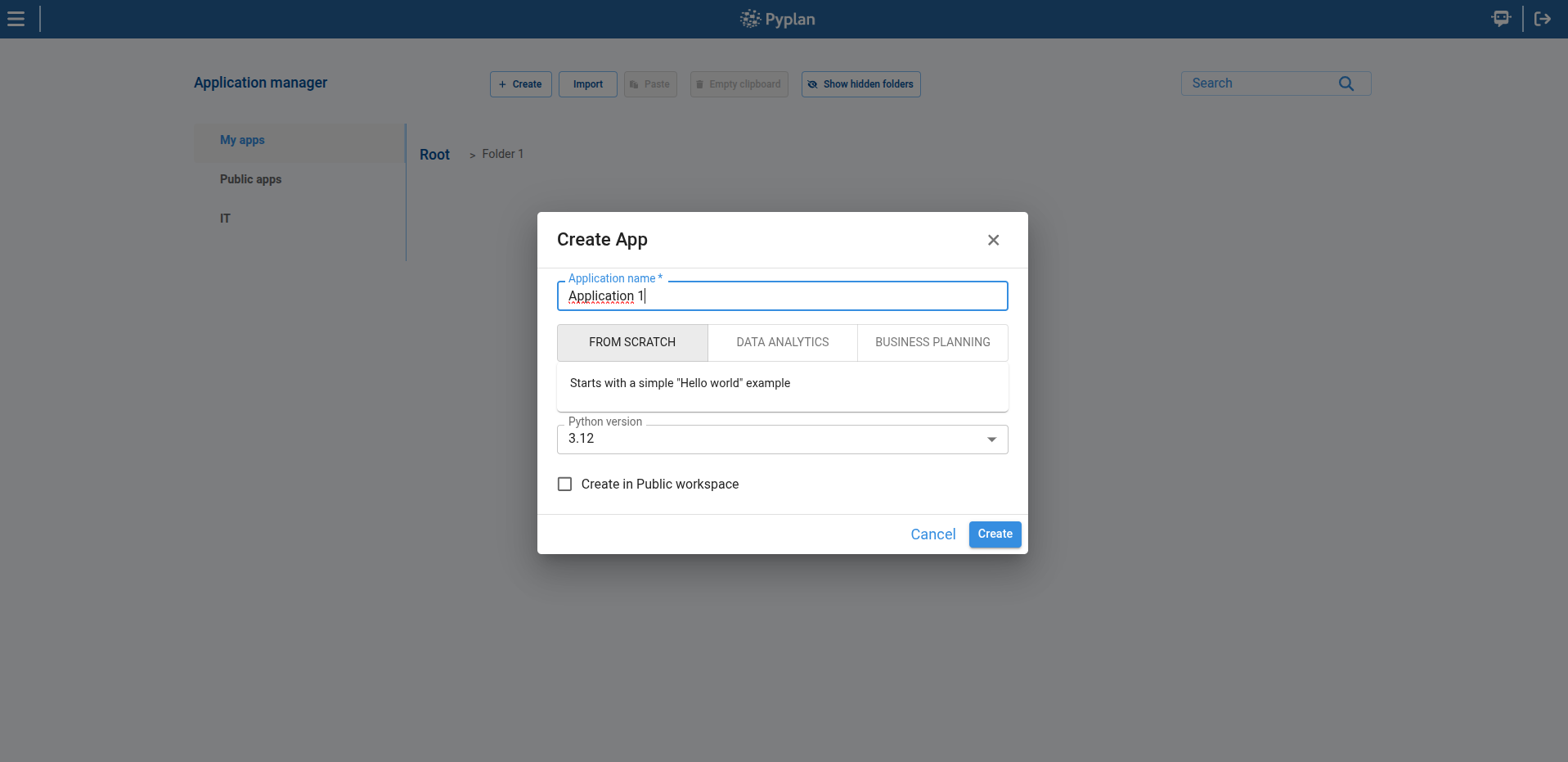1568x762 pixels.
Task: Log out using the exit icon
Action: click(1543, 18)
